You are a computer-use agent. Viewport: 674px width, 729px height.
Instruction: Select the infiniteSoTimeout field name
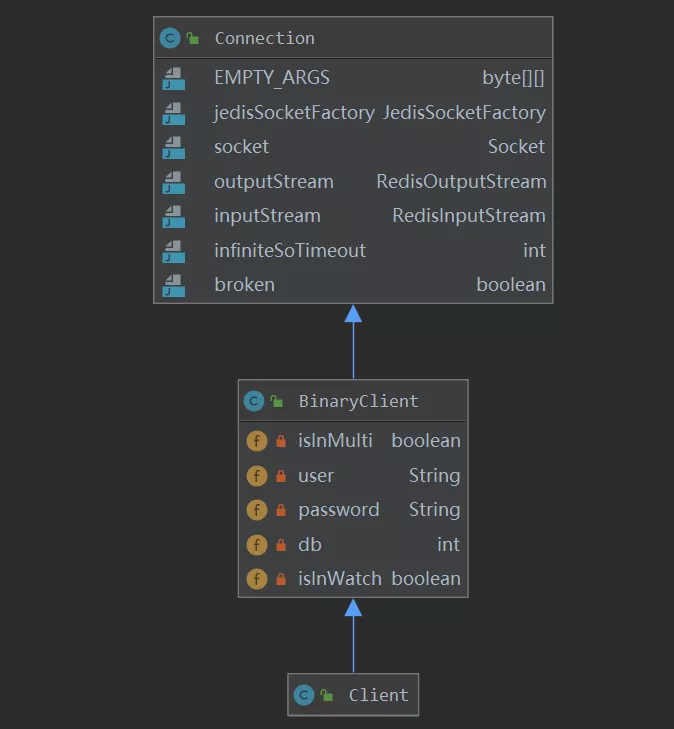pyautogui.click(x=290, y=250)
